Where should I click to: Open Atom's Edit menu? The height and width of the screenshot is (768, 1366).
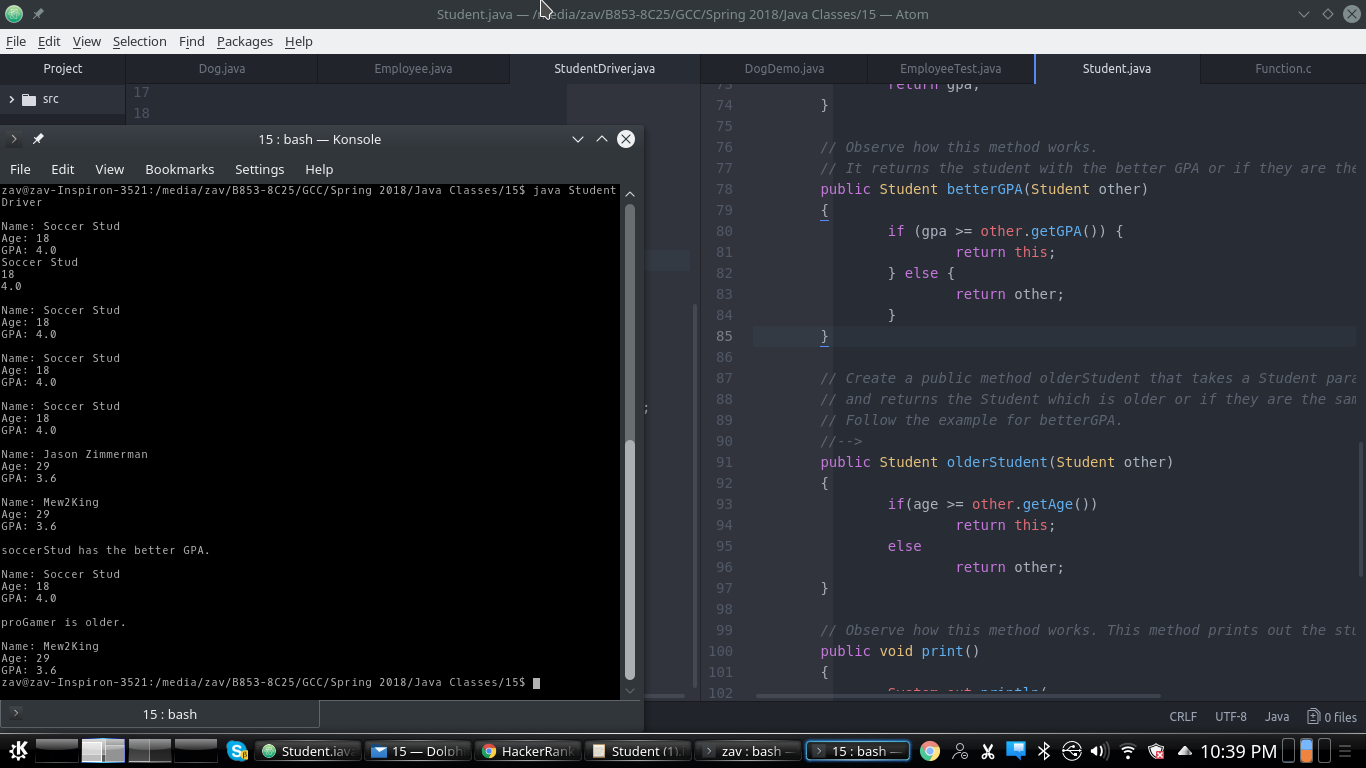click(x=49, y=41)
